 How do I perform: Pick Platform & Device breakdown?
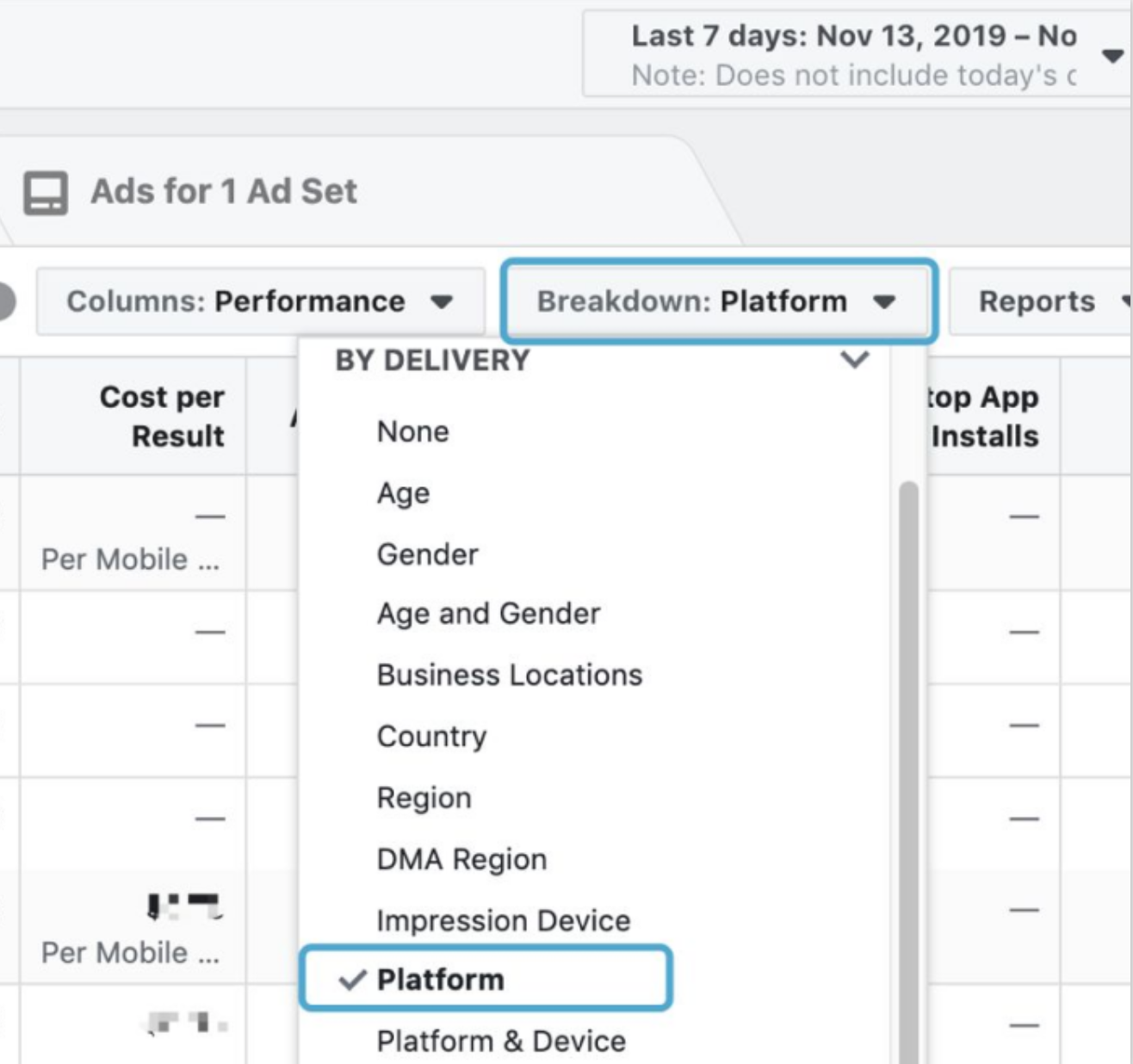(501, 1041)
